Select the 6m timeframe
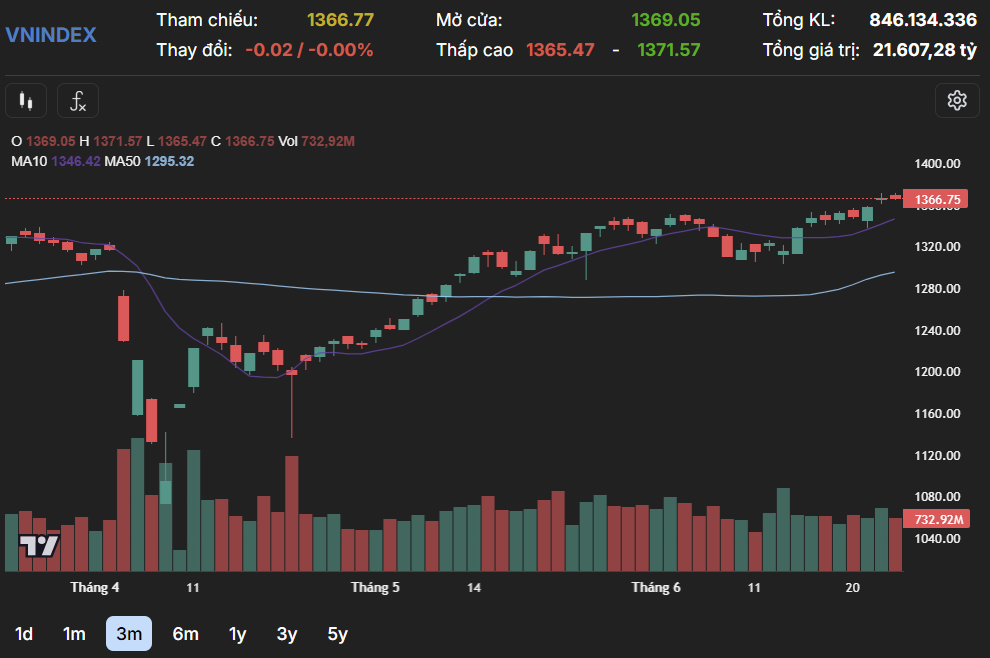The image size is (990, 658). click(185, 634)
